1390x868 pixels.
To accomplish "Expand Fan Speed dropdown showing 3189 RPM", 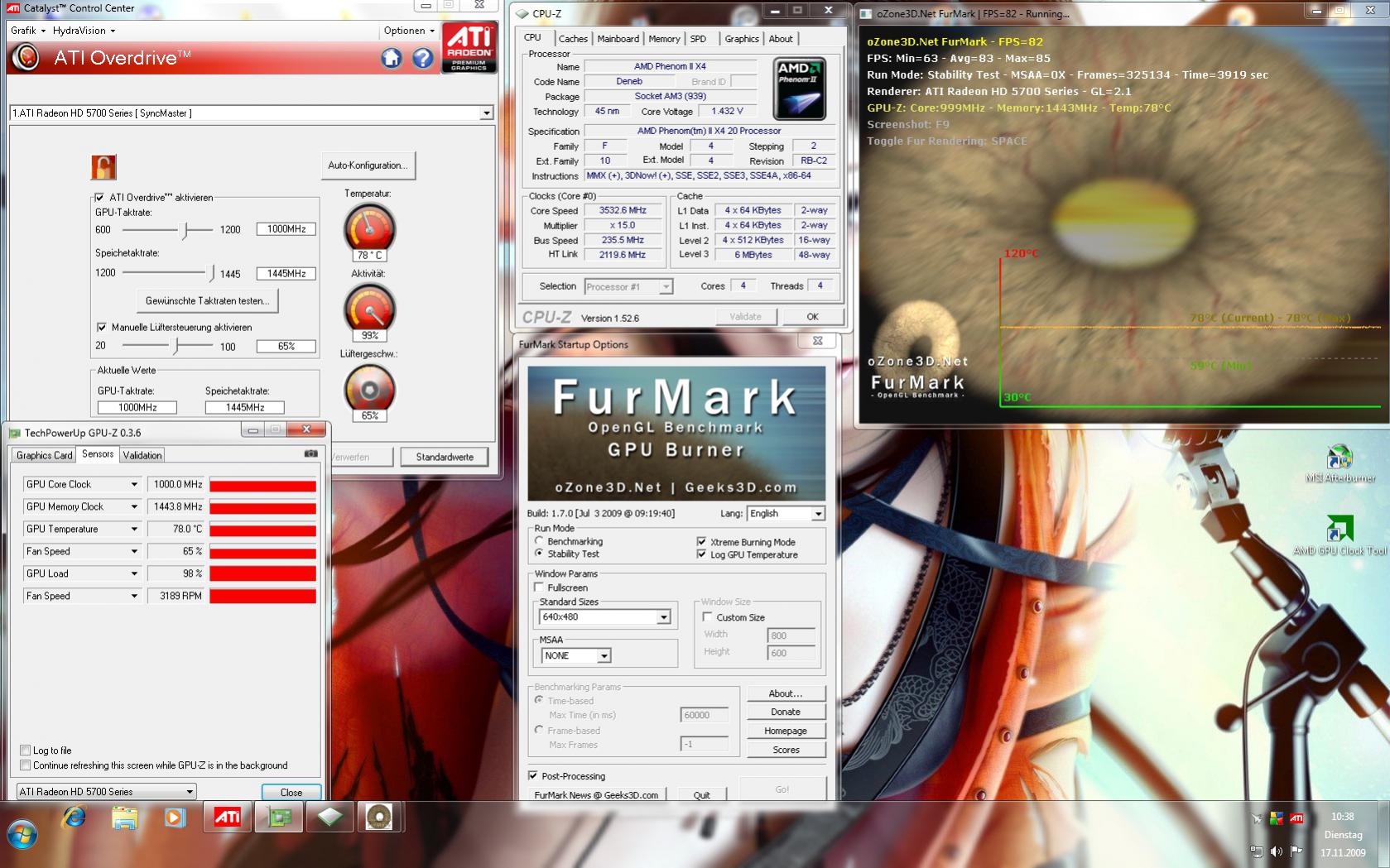I will tap(134, 596).
